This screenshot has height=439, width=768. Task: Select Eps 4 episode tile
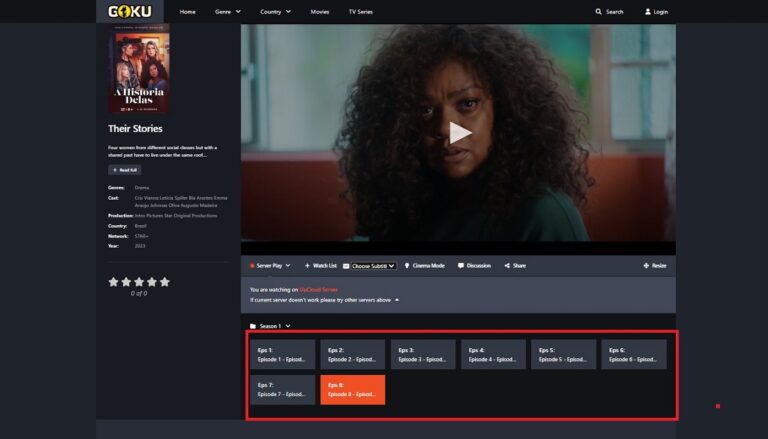click(x=493, y=355)
